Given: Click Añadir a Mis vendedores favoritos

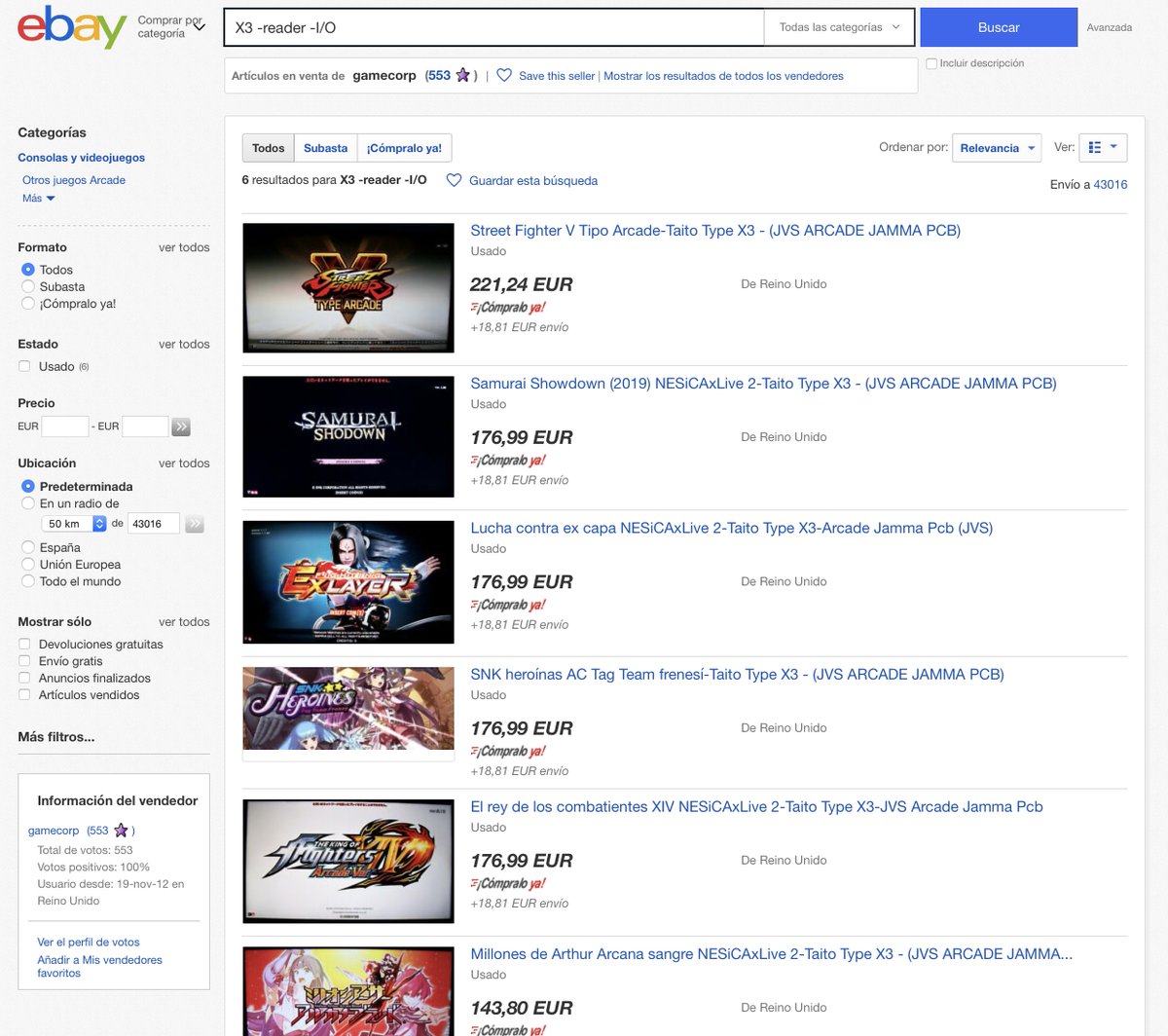Looking at the screenshot, I should [x=99, y=967].
